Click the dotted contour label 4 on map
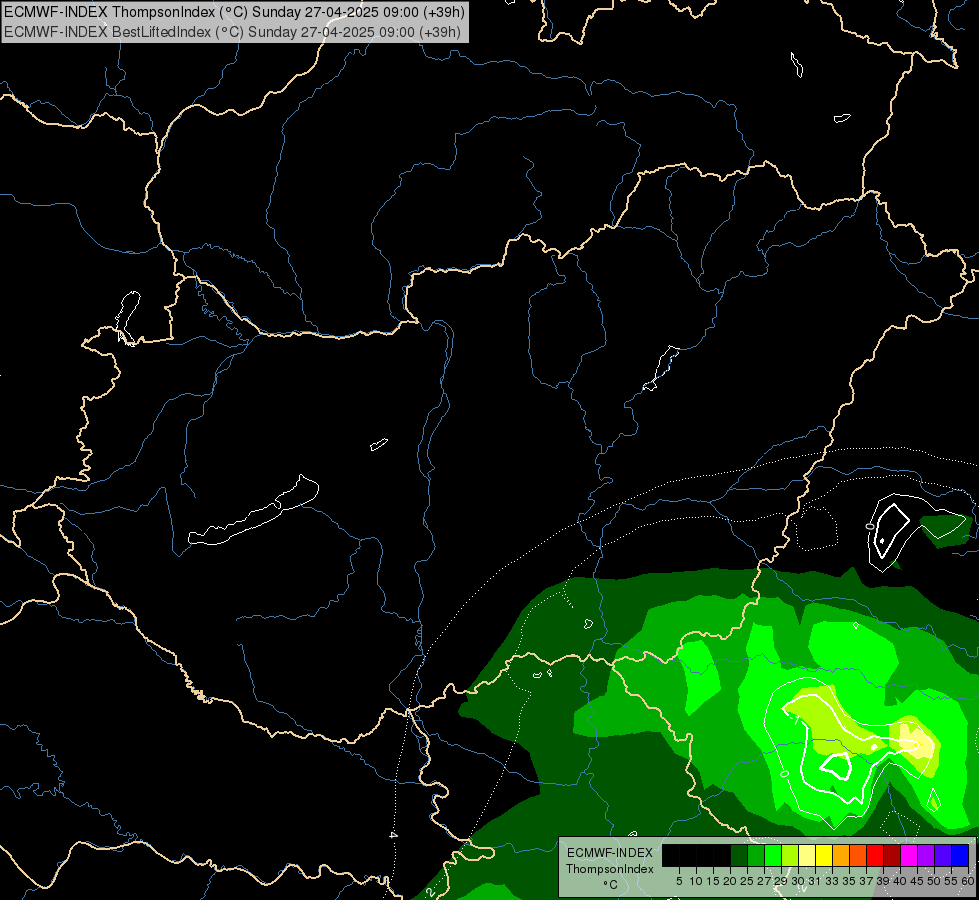The image size is (979, 900). pos(393,834)
